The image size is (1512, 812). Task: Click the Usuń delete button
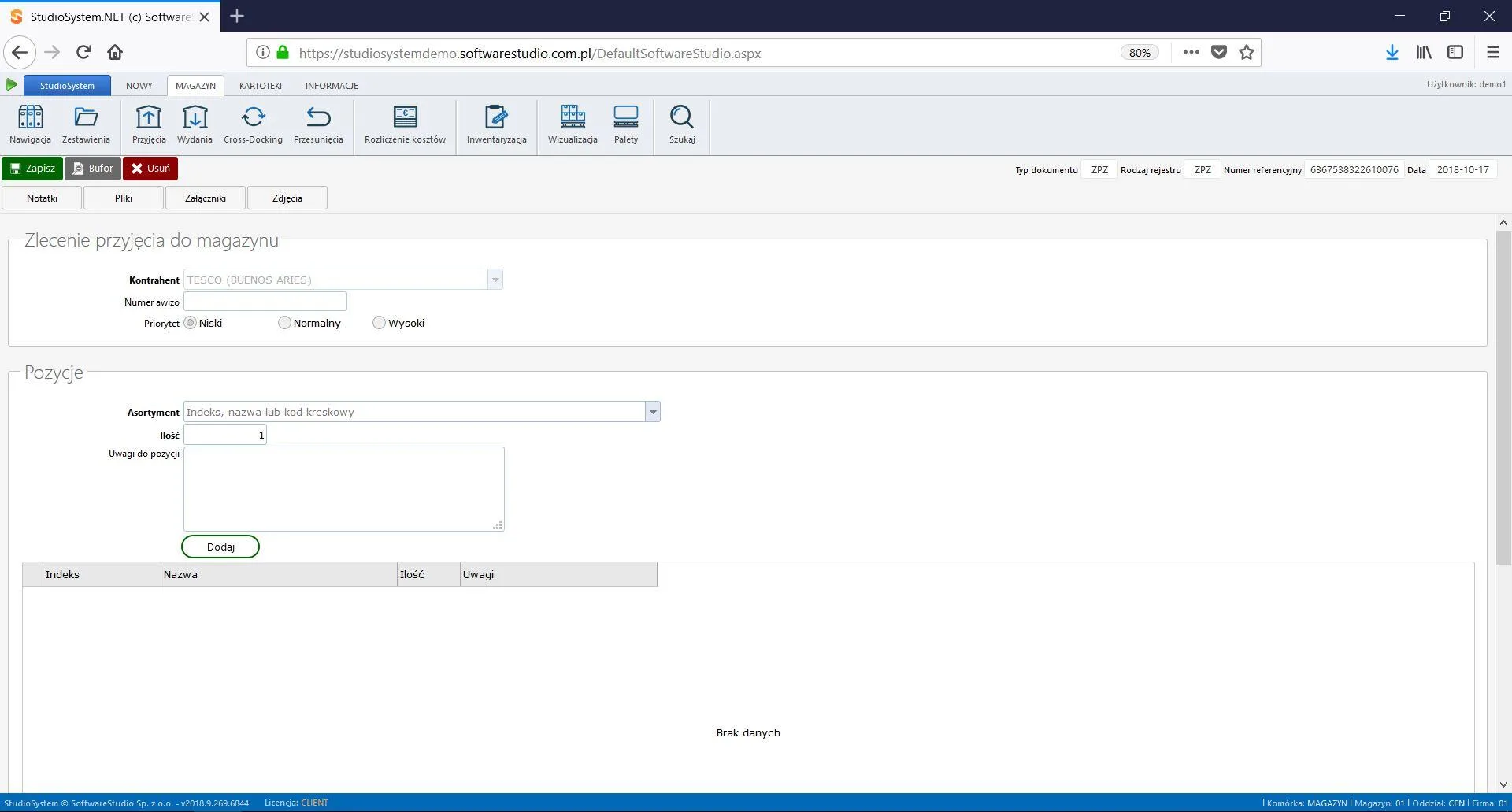click(x=150, y=169)
